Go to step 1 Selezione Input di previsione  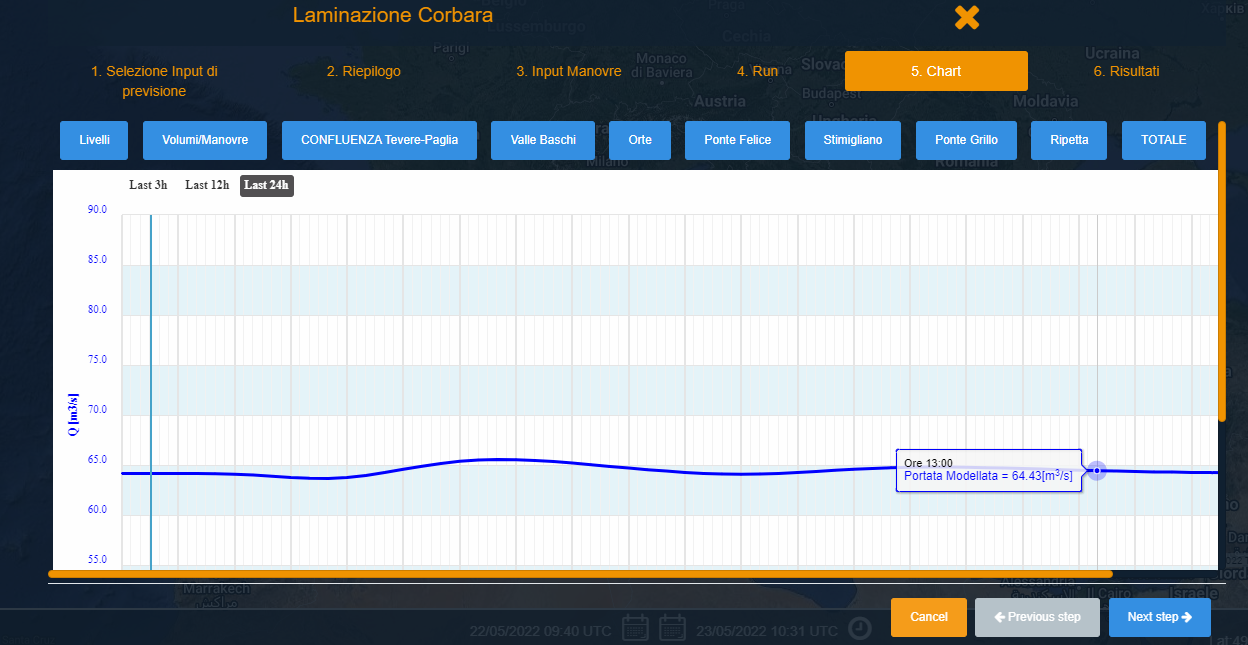point(154,81)
